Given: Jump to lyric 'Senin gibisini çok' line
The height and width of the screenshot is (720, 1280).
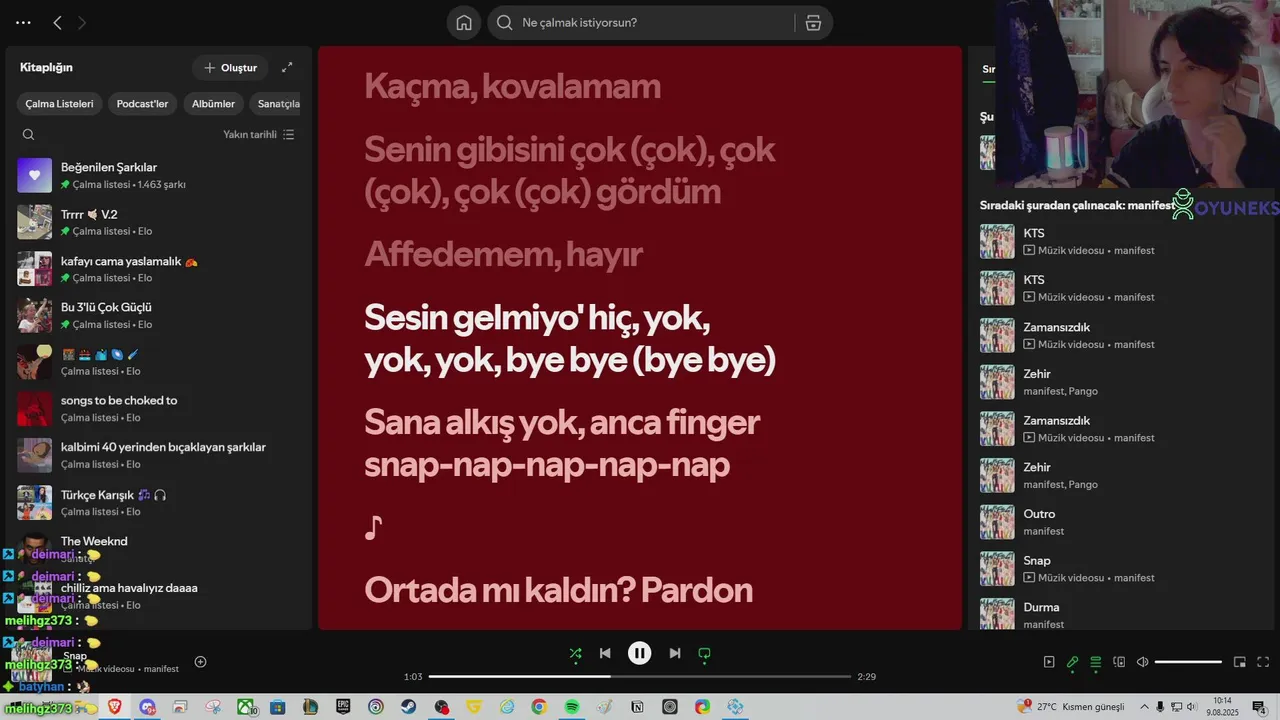Looking at the screenshot, I should (570, 170).
